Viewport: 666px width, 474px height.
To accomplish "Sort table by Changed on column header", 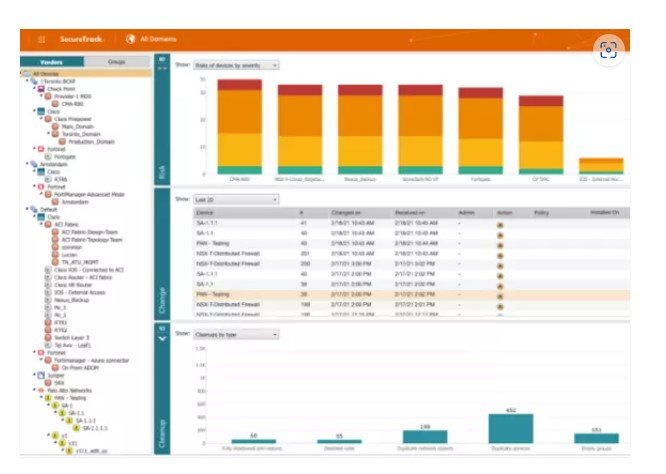I will point(346,212).
